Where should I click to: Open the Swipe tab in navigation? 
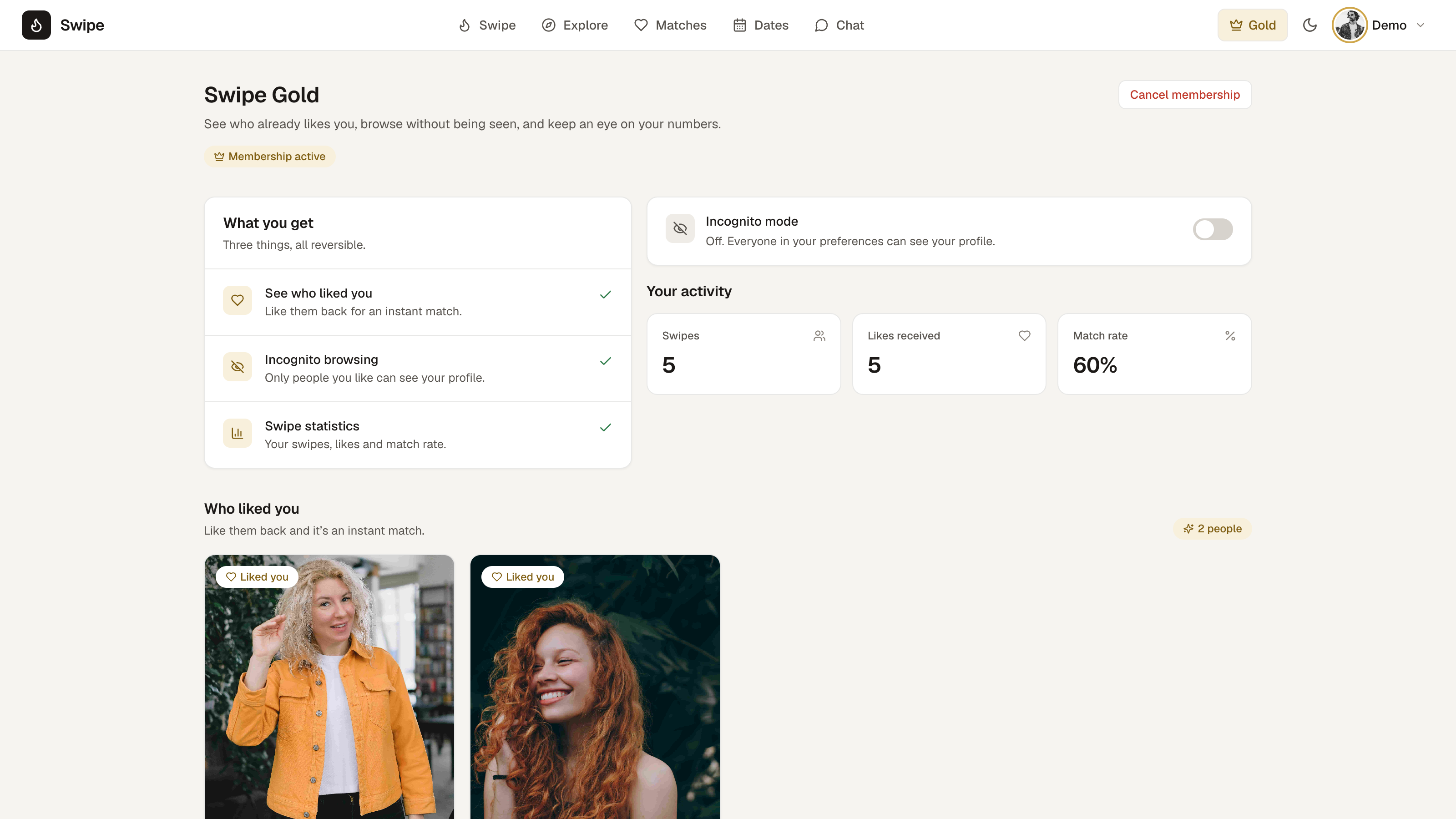[x=487, y=25]
